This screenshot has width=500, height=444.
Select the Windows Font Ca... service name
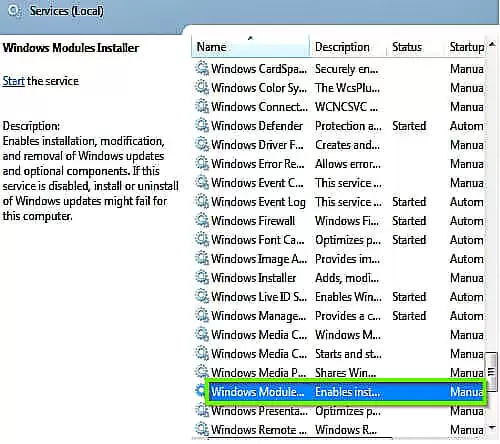(258, 240)
